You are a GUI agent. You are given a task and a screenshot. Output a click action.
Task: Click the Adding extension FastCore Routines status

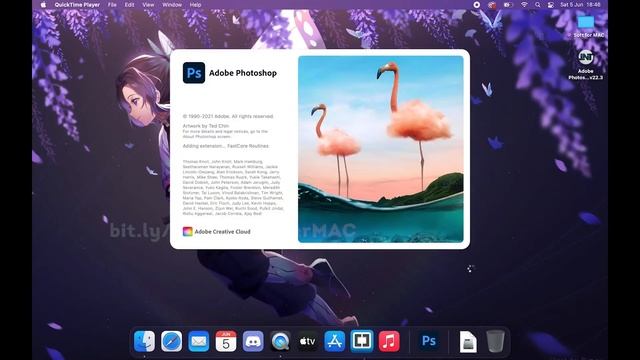[226, 146]
